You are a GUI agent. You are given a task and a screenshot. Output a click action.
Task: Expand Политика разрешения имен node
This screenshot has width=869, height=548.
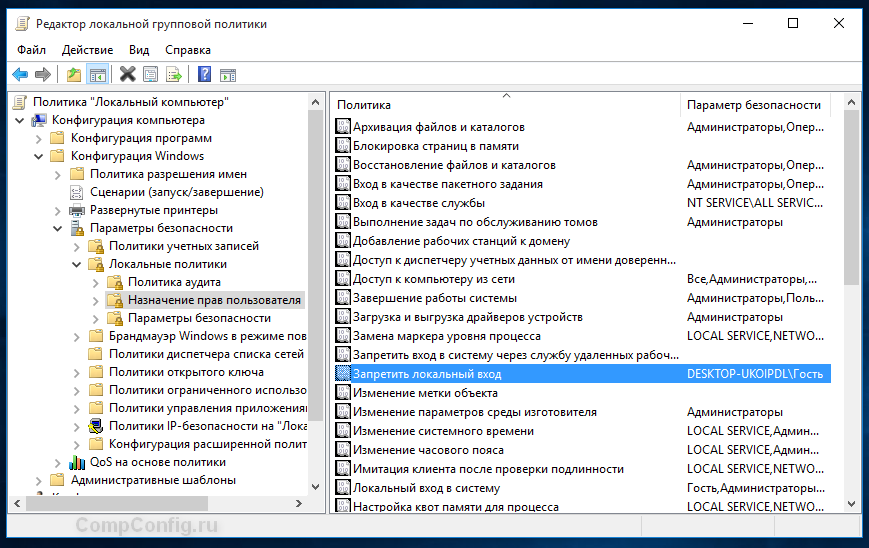pos(58,175)
